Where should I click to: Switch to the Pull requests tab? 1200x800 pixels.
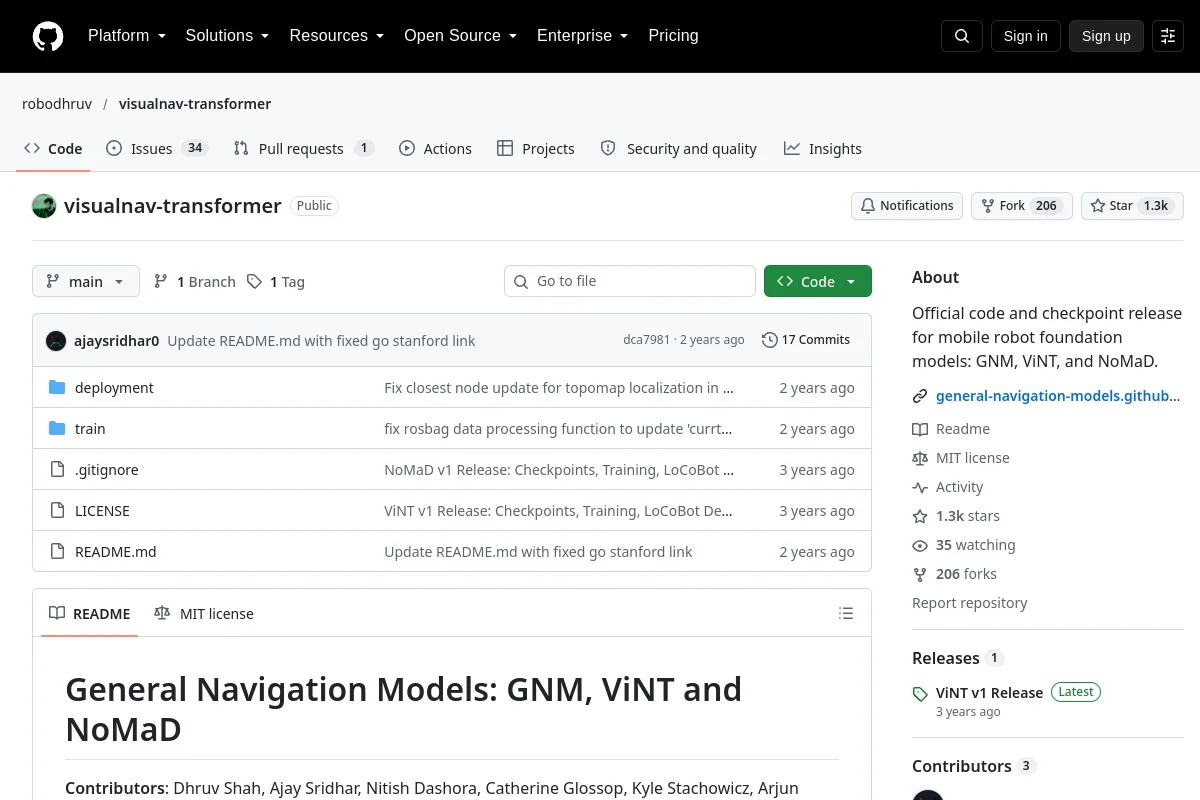(x=303, y=149)
